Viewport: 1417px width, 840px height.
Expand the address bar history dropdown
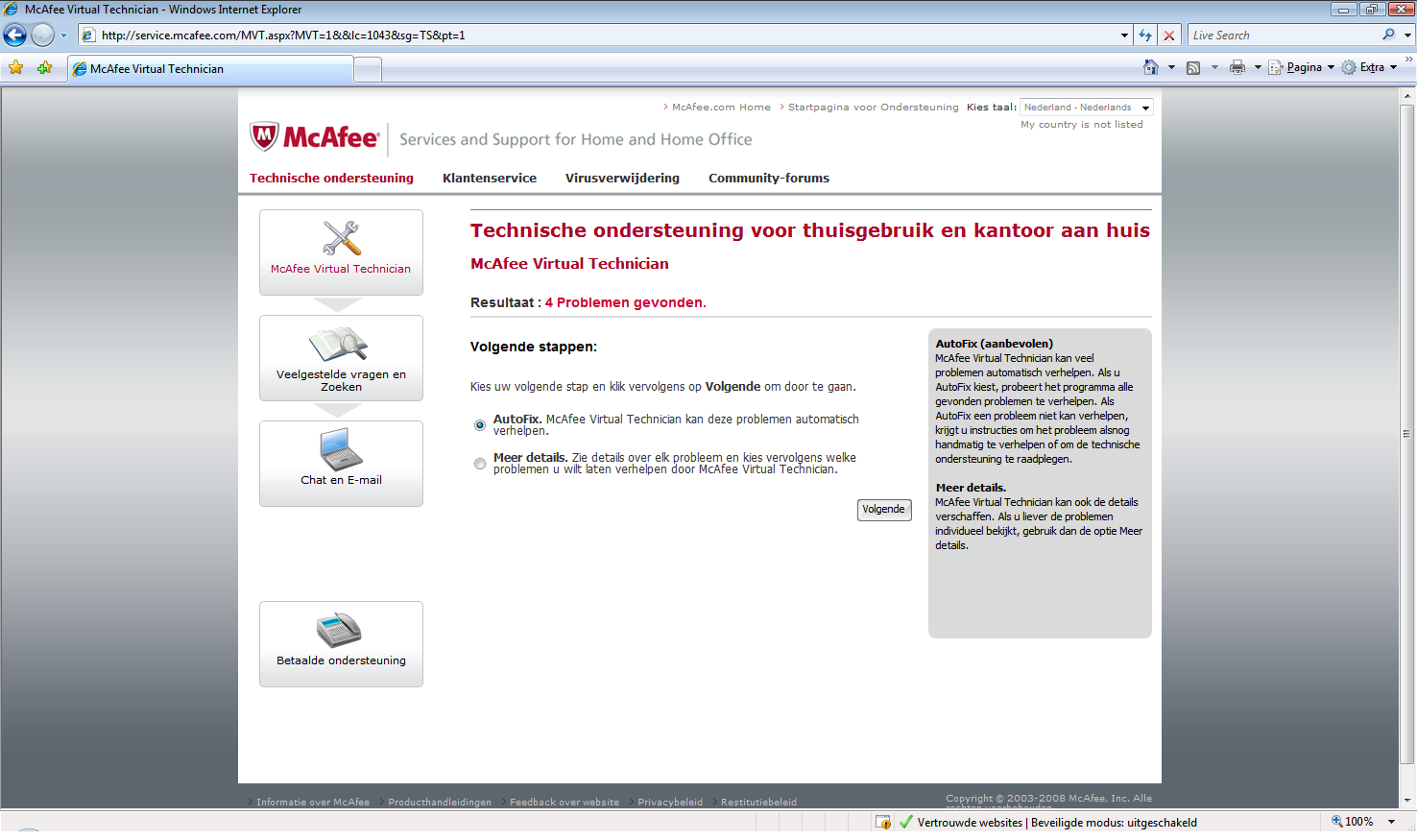1124,36
